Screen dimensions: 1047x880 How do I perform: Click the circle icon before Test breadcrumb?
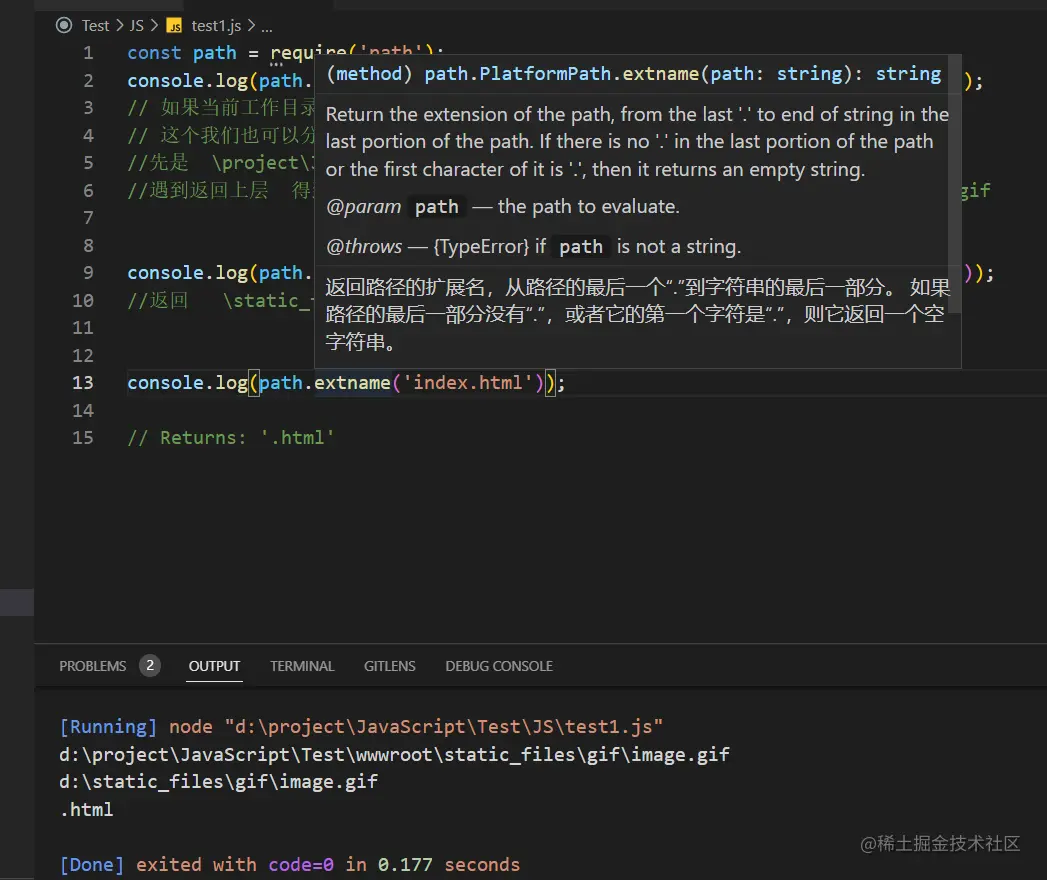click(x=65, y=26)
